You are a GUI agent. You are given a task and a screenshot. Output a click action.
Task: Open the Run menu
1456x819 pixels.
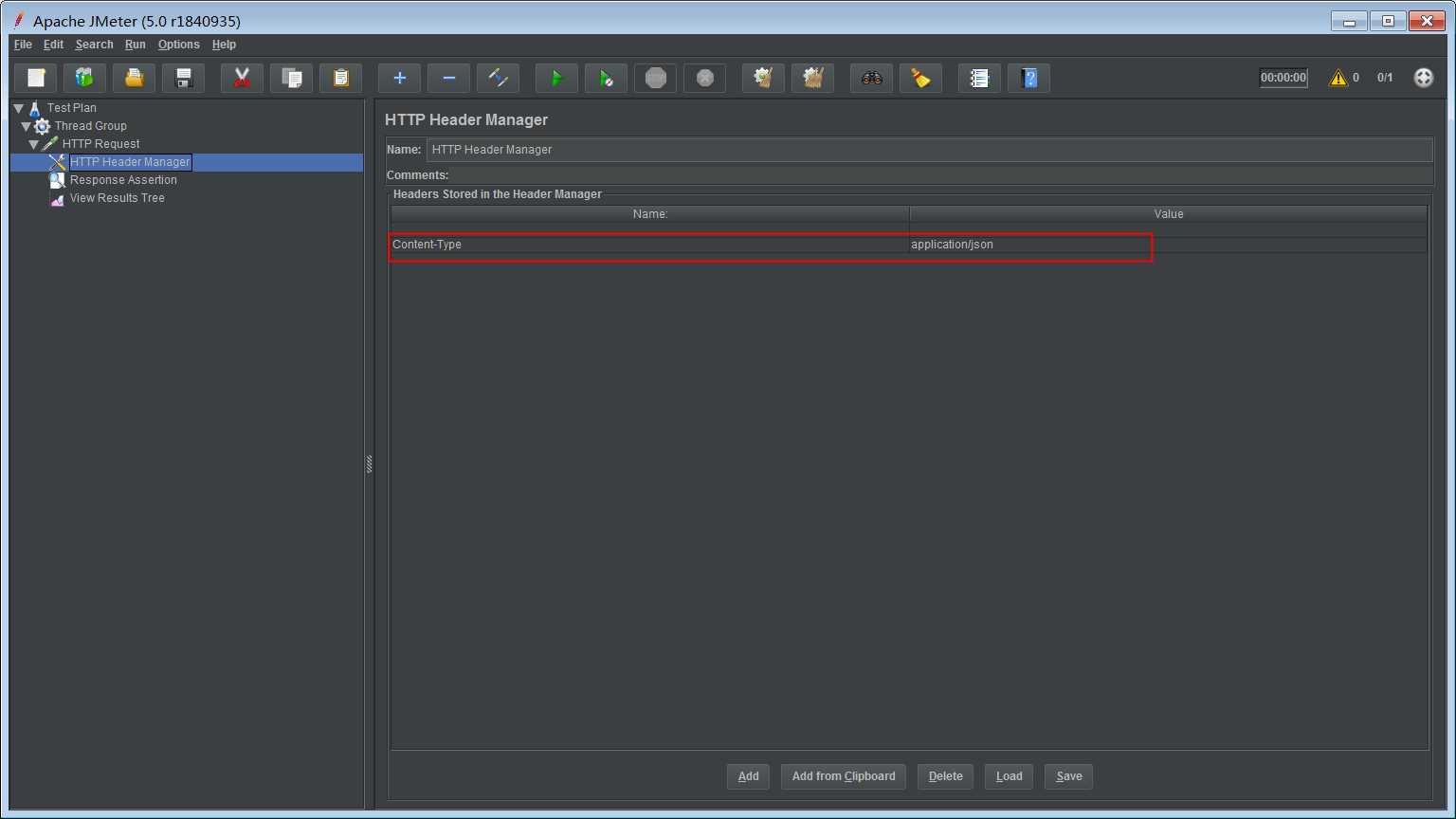(136, 45)
